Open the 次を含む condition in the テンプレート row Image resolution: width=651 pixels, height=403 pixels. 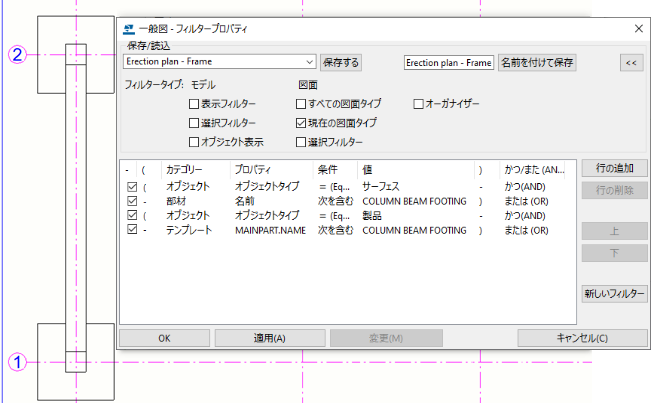pos(335,230)
